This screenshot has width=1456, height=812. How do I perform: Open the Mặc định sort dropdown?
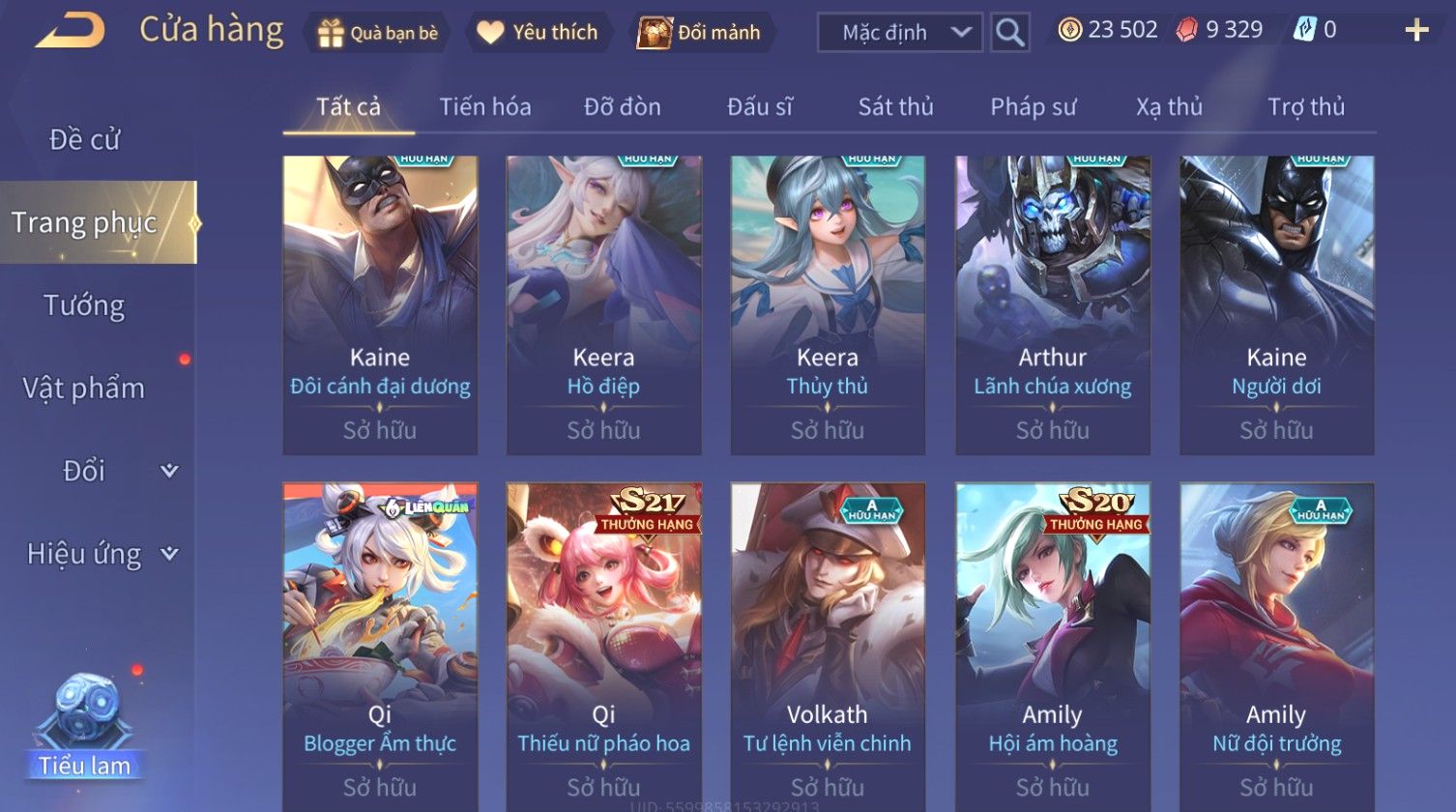(900, 33)
